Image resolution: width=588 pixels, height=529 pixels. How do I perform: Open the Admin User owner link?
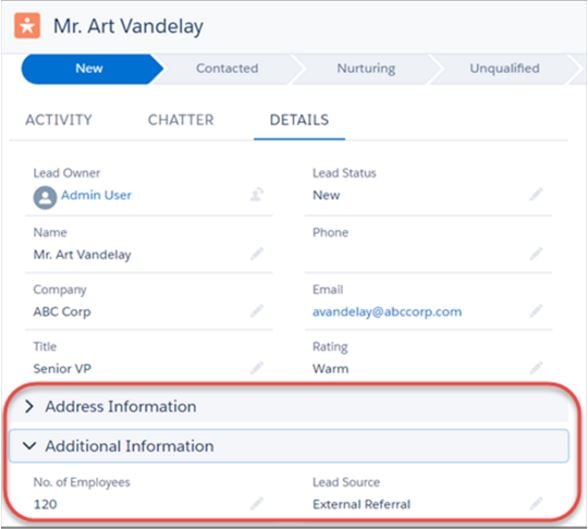coord(96,195)
